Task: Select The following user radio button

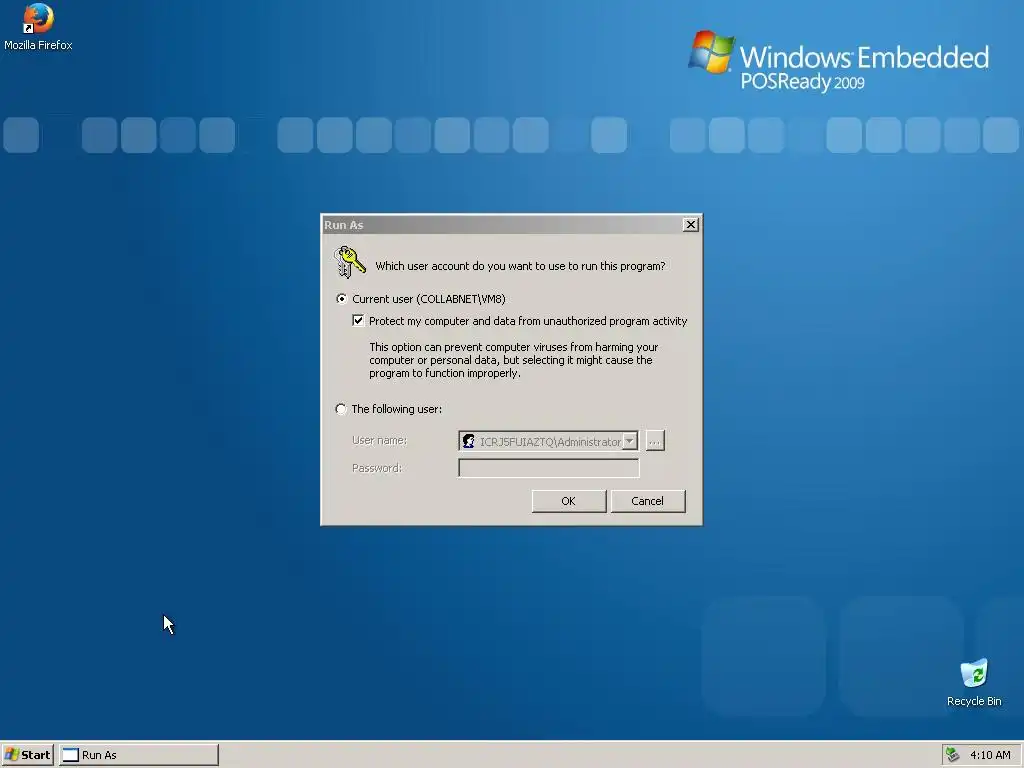Action: click(x=341, y=409)
